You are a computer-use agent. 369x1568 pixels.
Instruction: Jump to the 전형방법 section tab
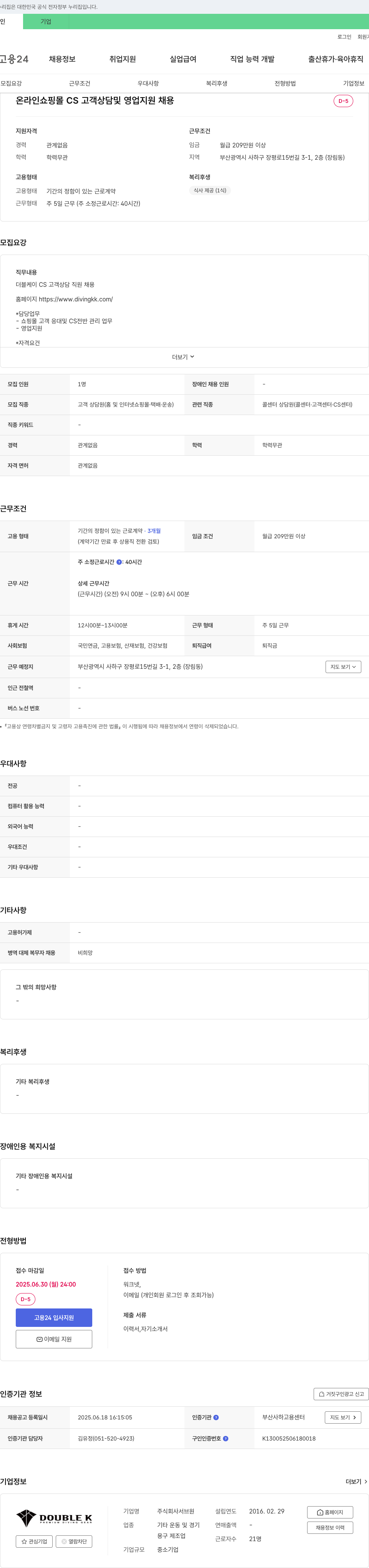pyautogui.click(x=285, y=83)
